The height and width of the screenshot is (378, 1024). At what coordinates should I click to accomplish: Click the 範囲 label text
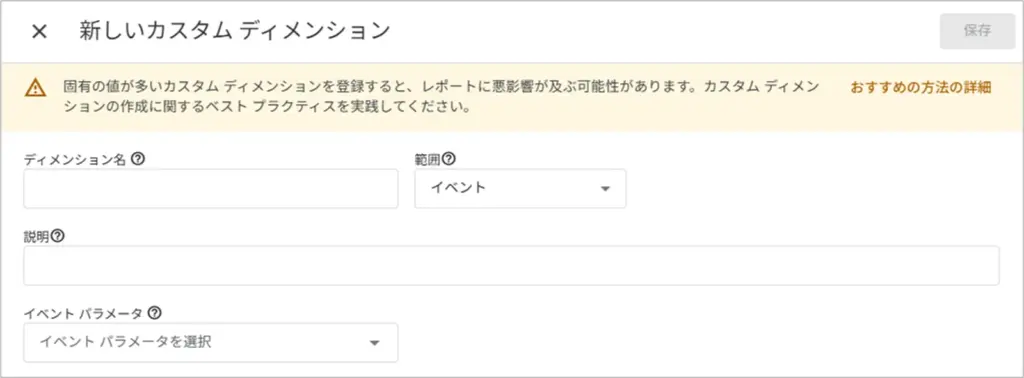[428, 159]
